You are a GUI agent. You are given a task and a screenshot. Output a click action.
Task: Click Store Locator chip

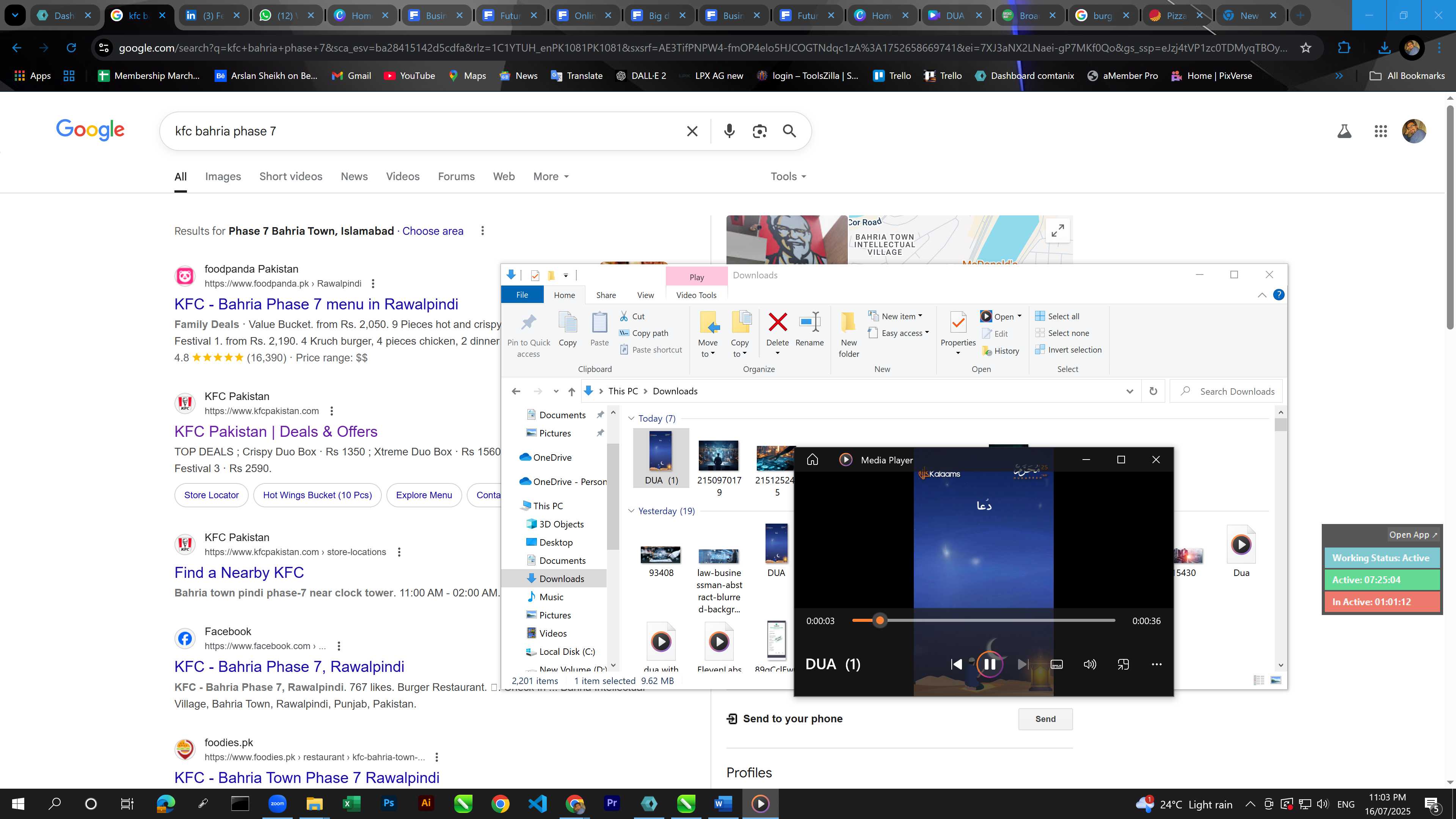212,495
